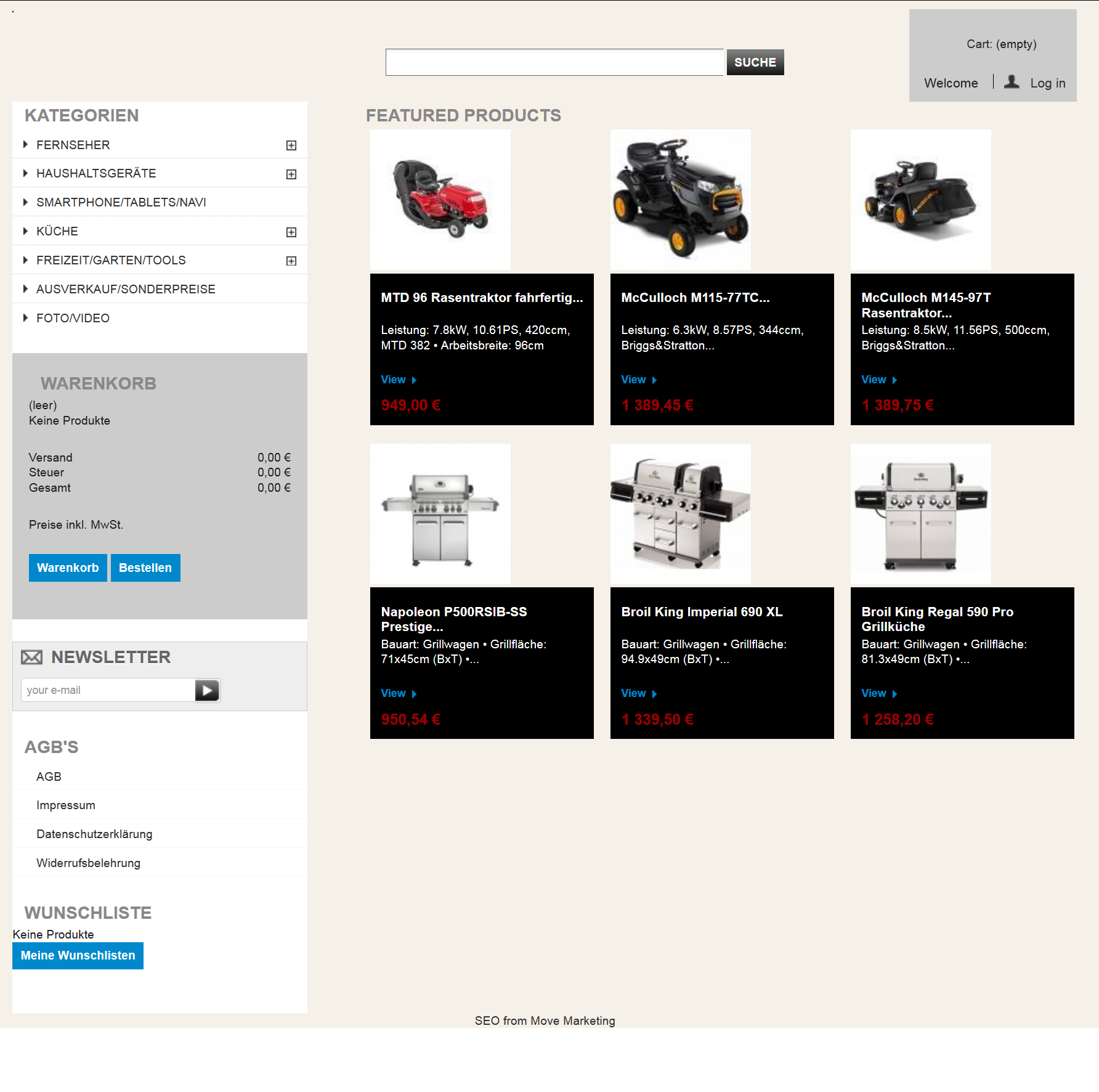Viewport: 1099px width, 1092px height.
Task: Open the KÜCHE category
Action: click(57, 231)
